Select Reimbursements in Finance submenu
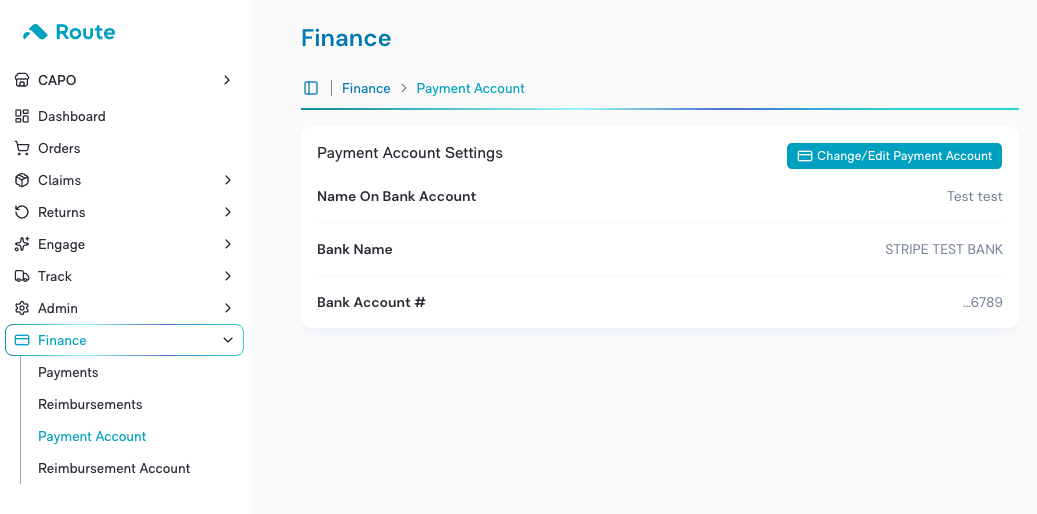 [x=90, y=404]
